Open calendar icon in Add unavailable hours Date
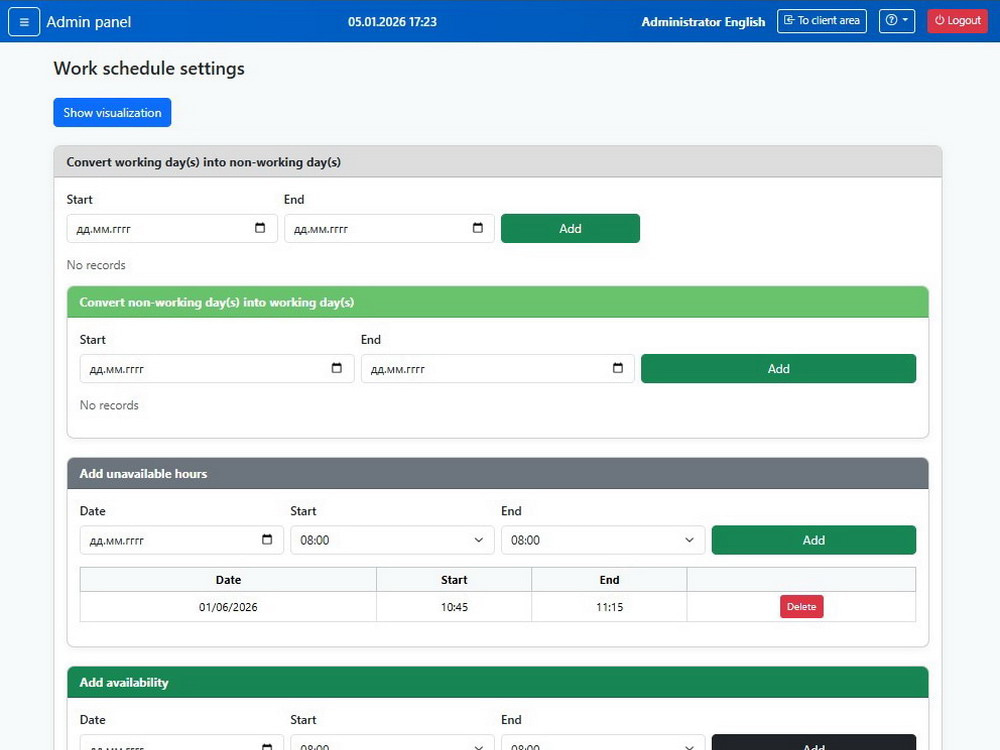Viewport: 1000px width, 750px height. (x=267, y=540)
